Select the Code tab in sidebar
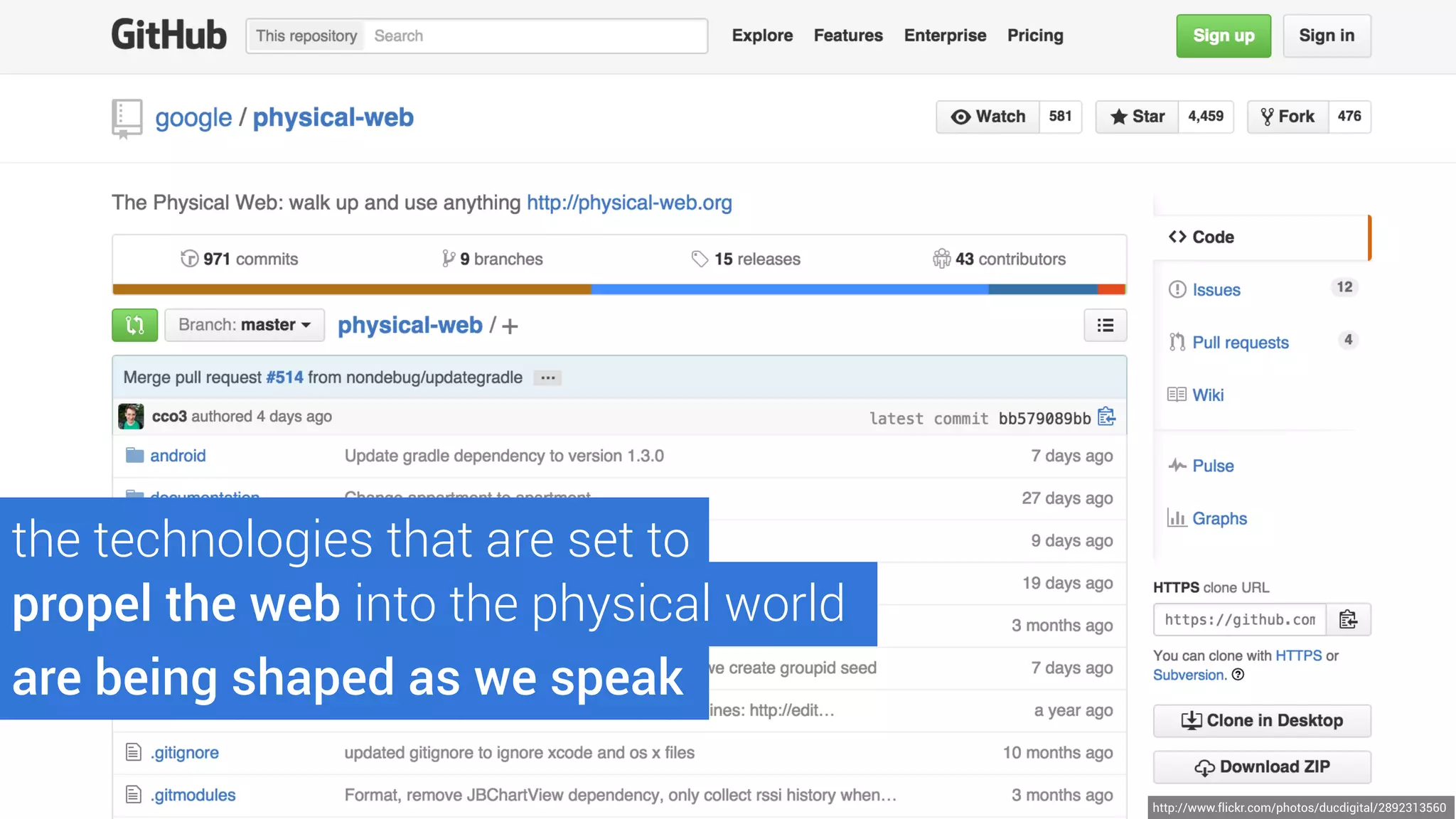The image size is (1456, 819). tap(1262, 237)
